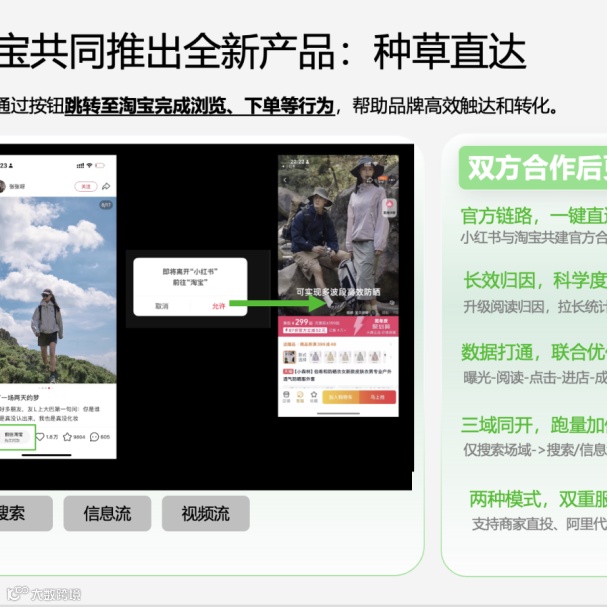Image resolution: width=607 pixels, height=607 pixels.
Task: Tap the share icon atop the Taobao product video
Action: pos(370,179)
